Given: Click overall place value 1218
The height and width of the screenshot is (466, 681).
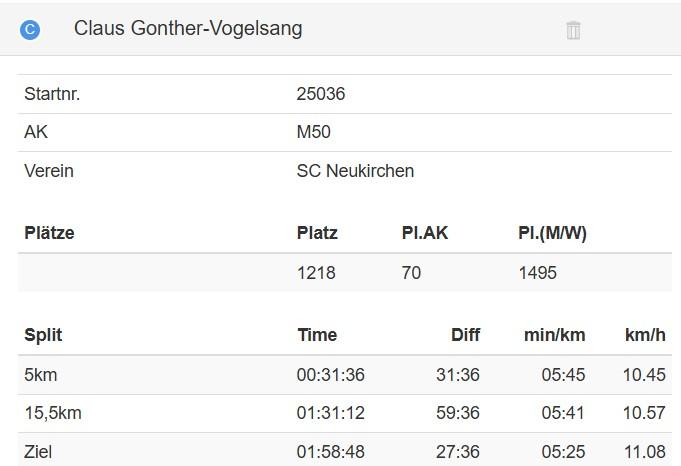Looking at the screenshot, I should tap(316, 273).
